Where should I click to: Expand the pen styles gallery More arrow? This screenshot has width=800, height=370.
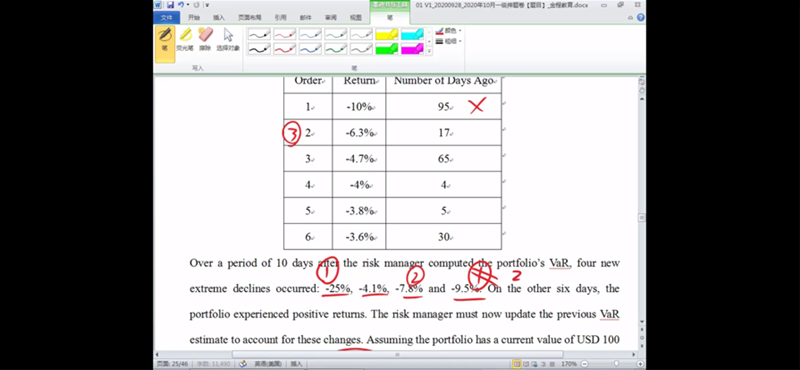[x=429, y=51]
